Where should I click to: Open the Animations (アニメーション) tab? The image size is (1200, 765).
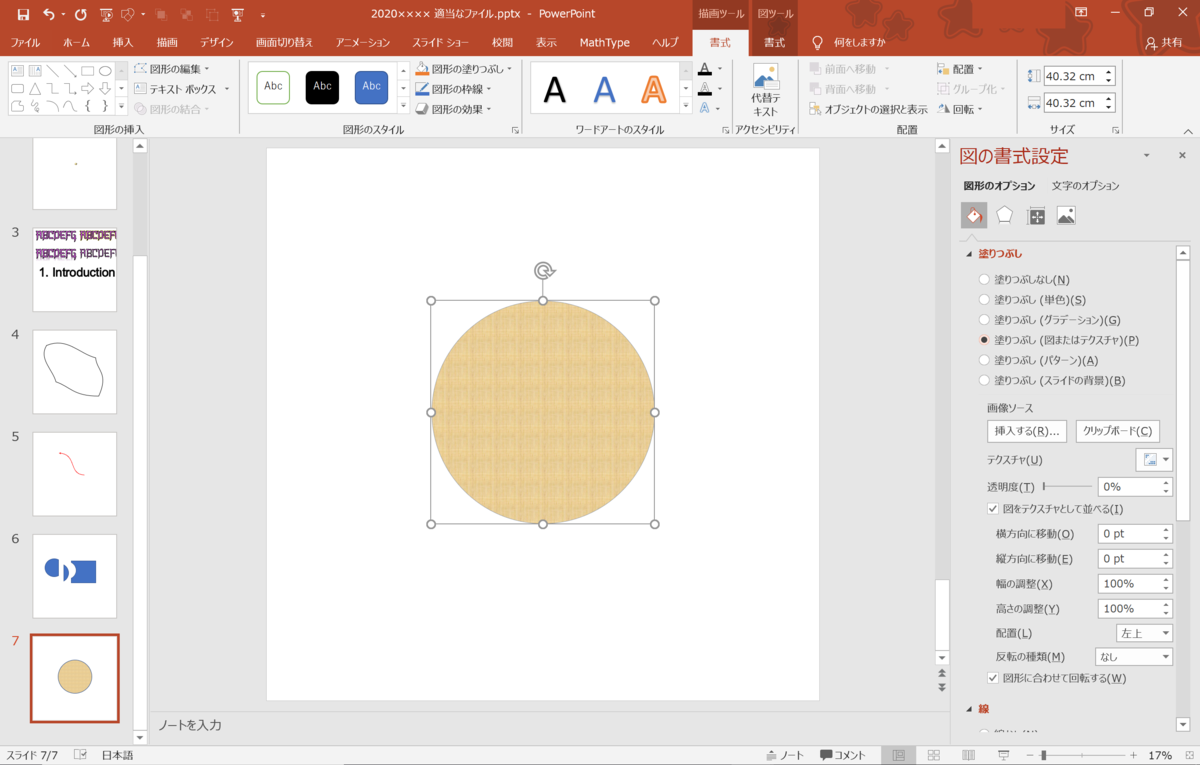coord(363,43)
